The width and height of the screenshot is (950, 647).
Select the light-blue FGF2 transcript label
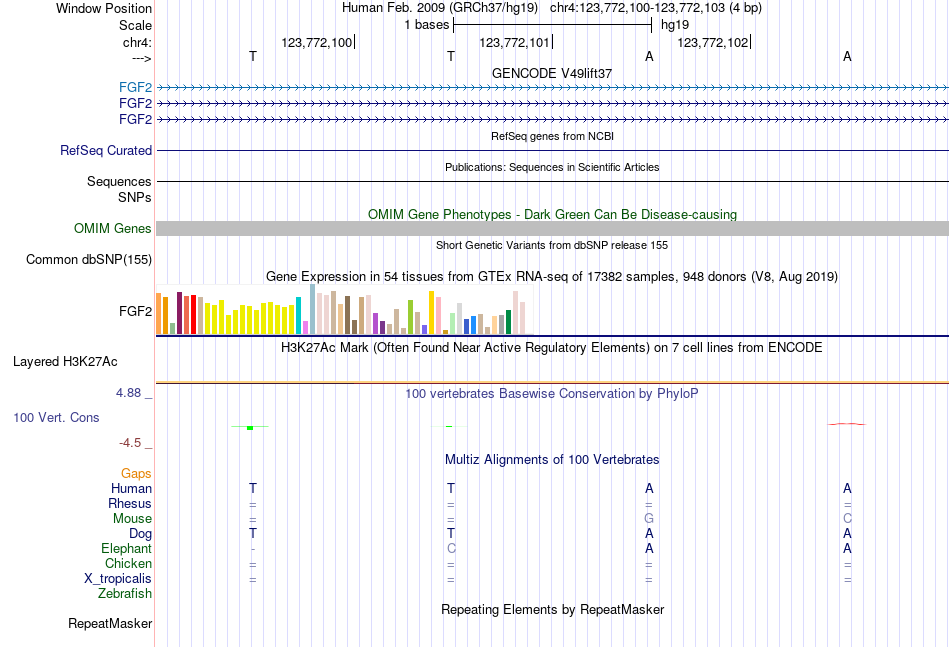click(135, 87)
